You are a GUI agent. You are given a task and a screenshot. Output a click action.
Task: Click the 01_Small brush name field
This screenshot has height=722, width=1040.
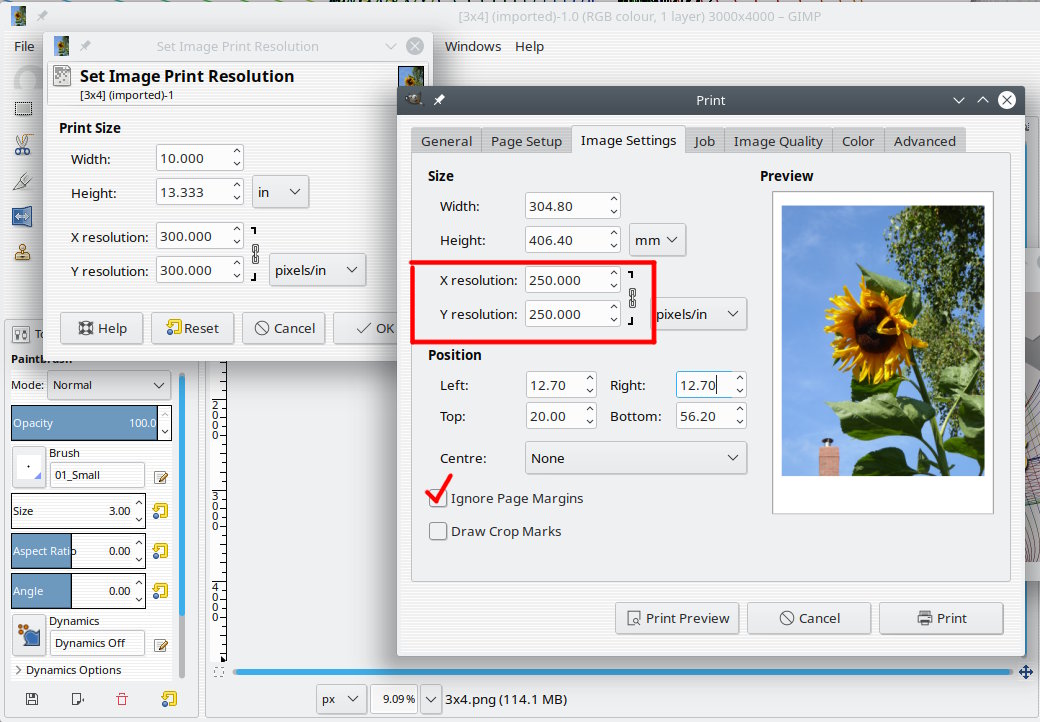click(x=97, y=475)
